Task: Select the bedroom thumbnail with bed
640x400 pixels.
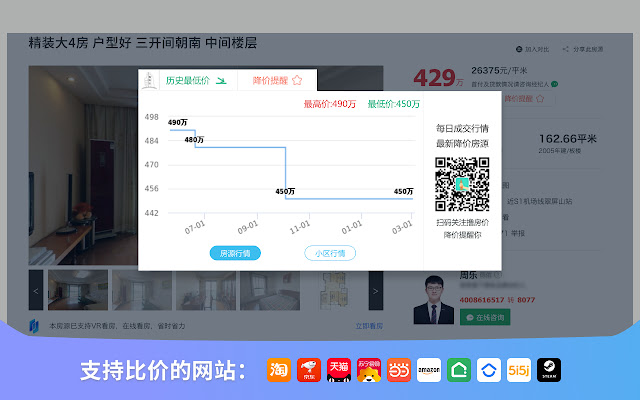Action: coord(270,290)
